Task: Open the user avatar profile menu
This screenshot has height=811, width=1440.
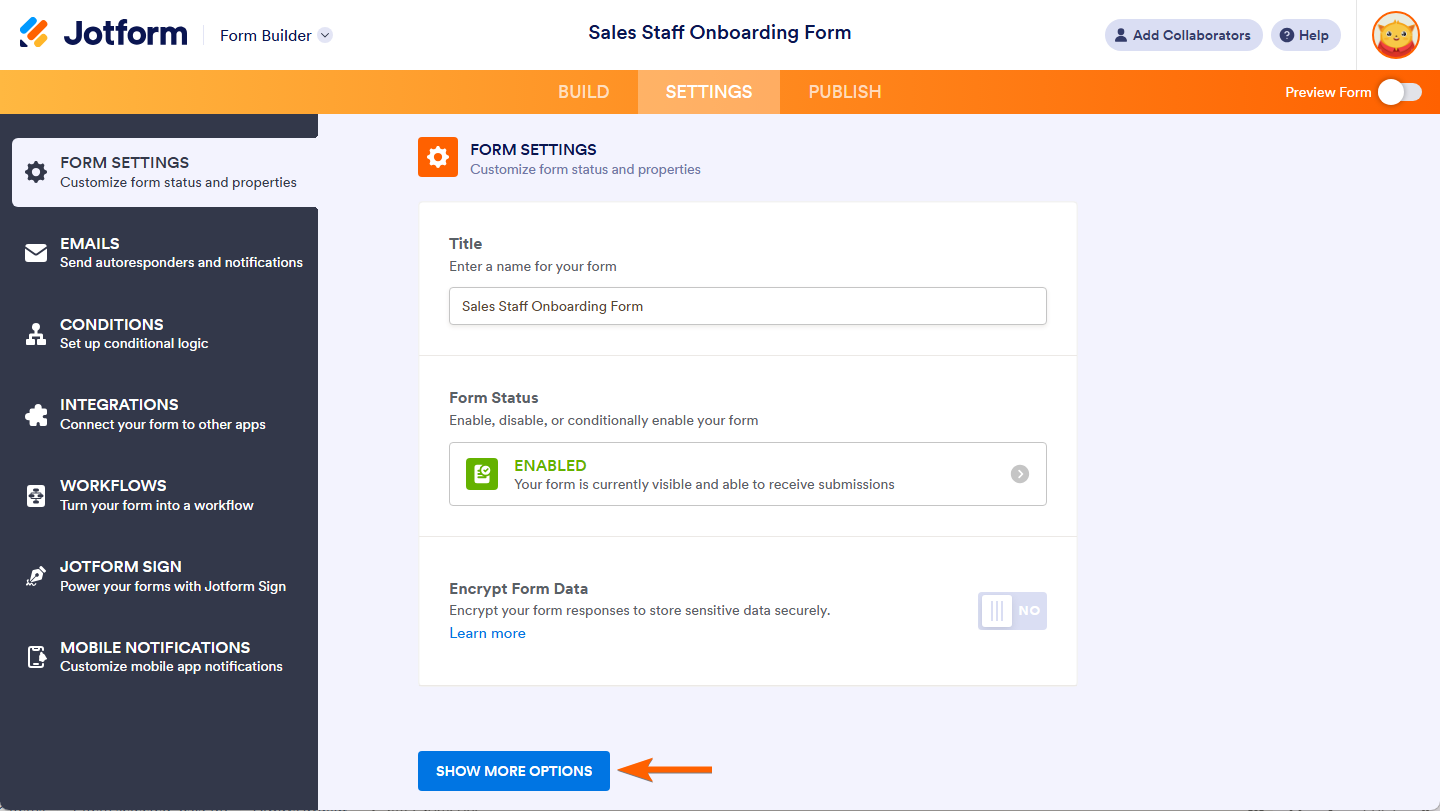Action: pos(1395,35)
